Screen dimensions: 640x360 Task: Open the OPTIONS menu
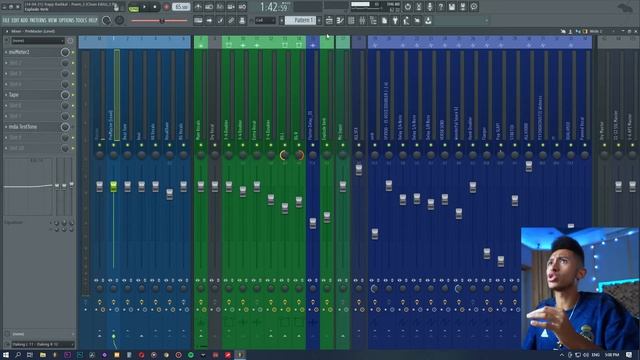click(x=67, y=20)
